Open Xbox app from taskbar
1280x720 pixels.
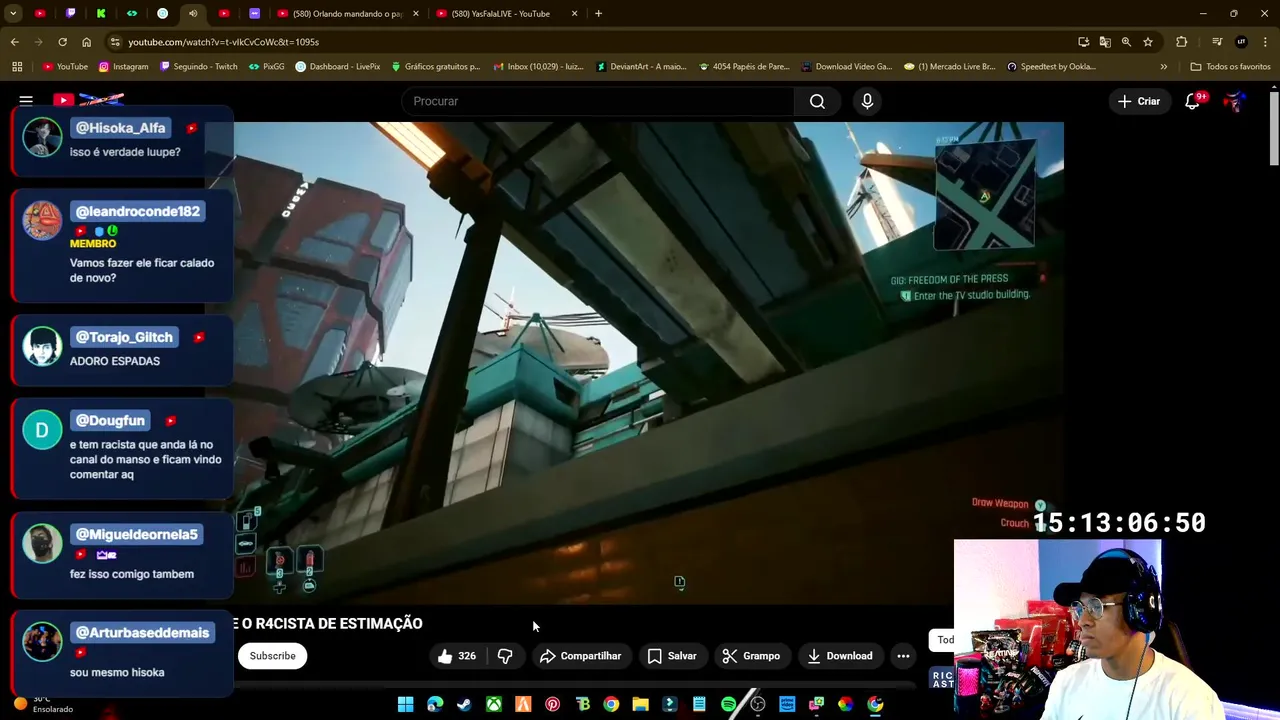pos(494,705)
